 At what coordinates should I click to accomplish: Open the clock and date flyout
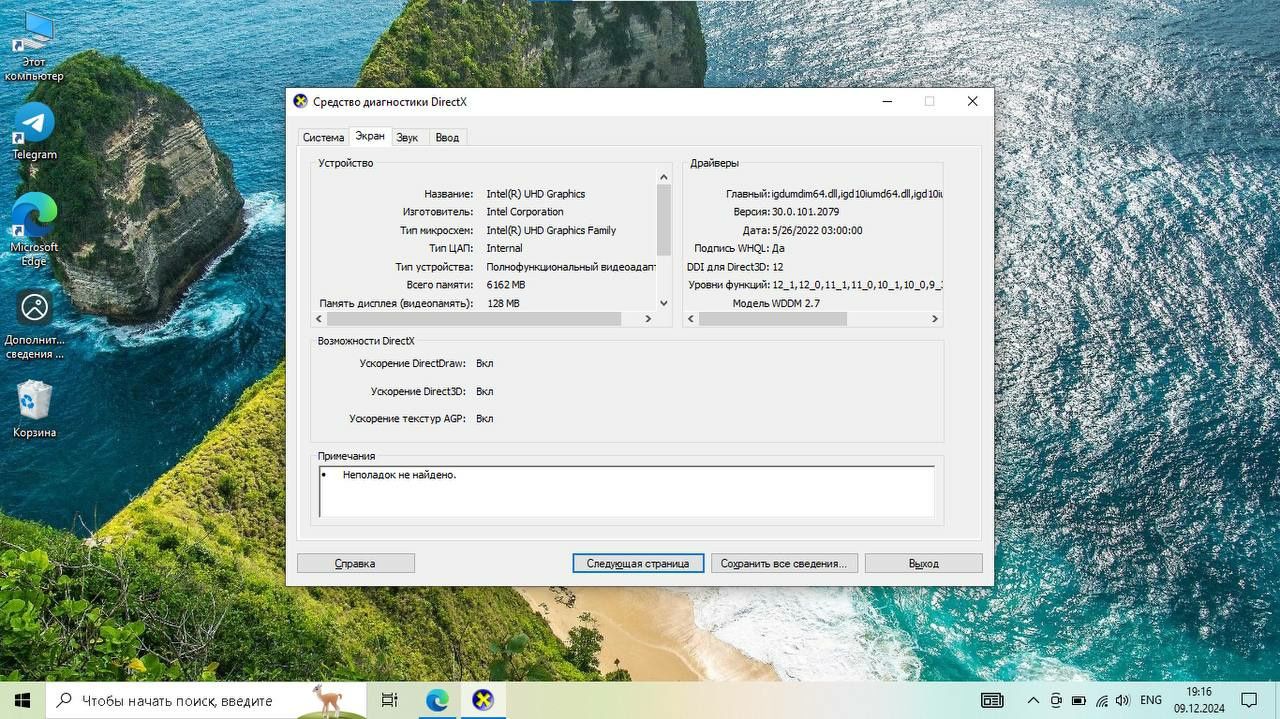[x=1199, y=700]
